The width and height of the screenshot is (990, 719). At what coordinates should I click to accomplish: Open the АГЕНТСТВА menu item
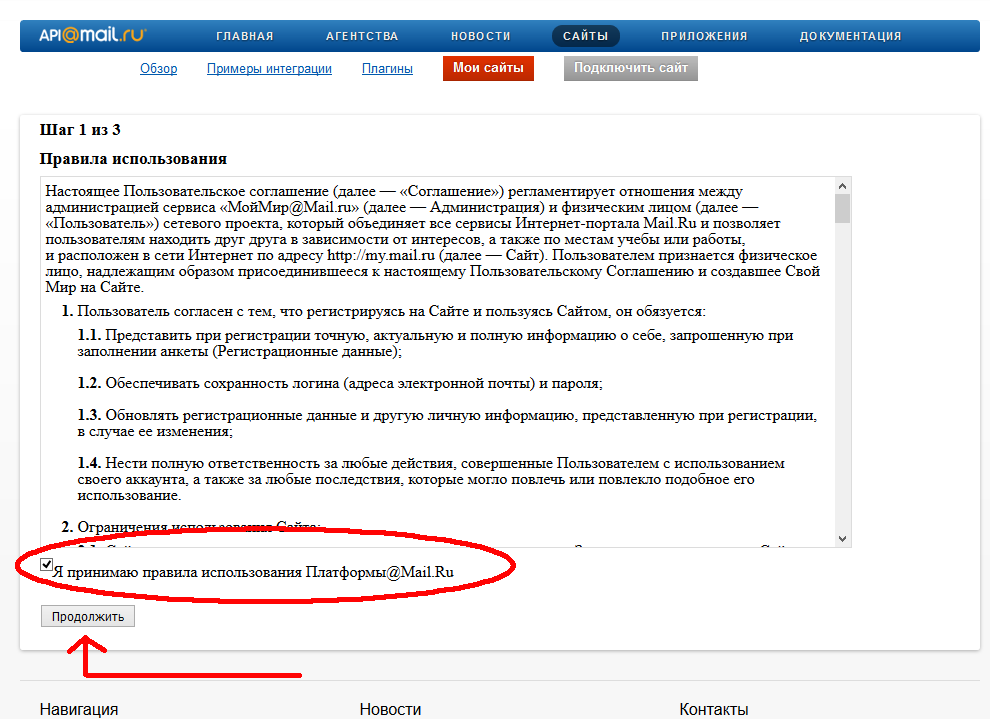click(x=362, y=36)
